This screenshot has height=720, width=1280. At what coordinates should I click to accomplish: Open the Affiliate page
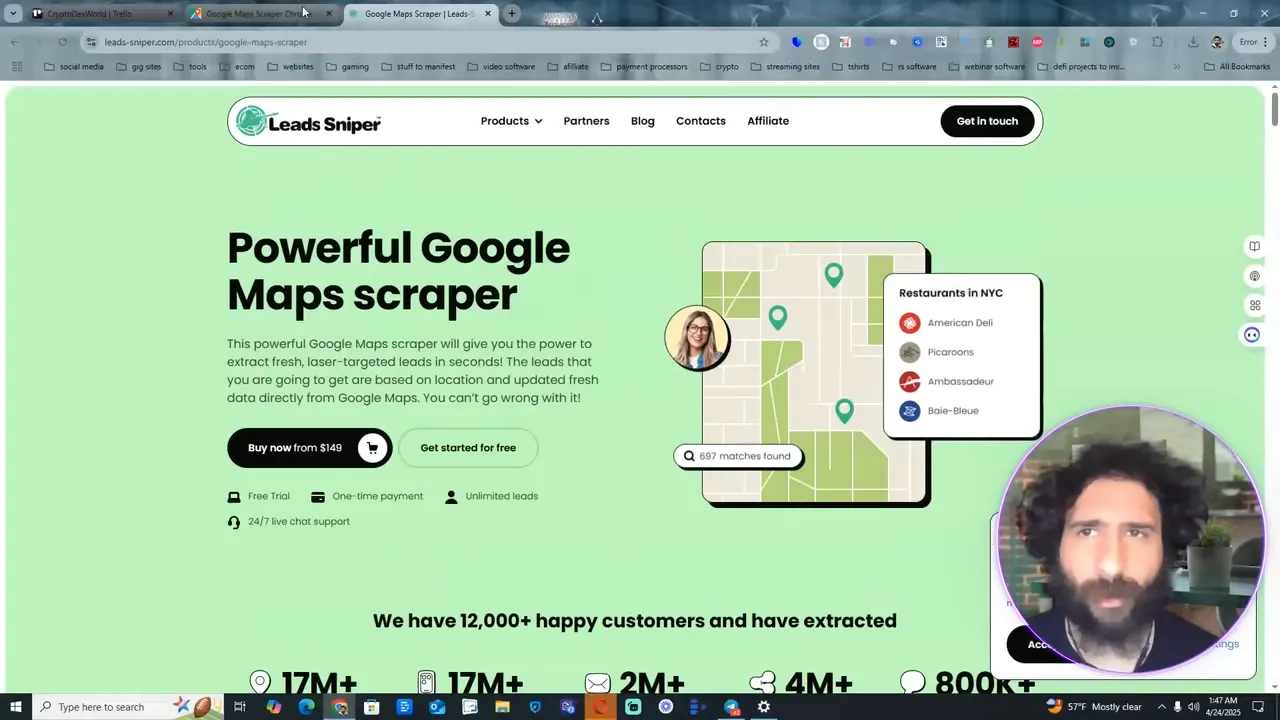768,121
